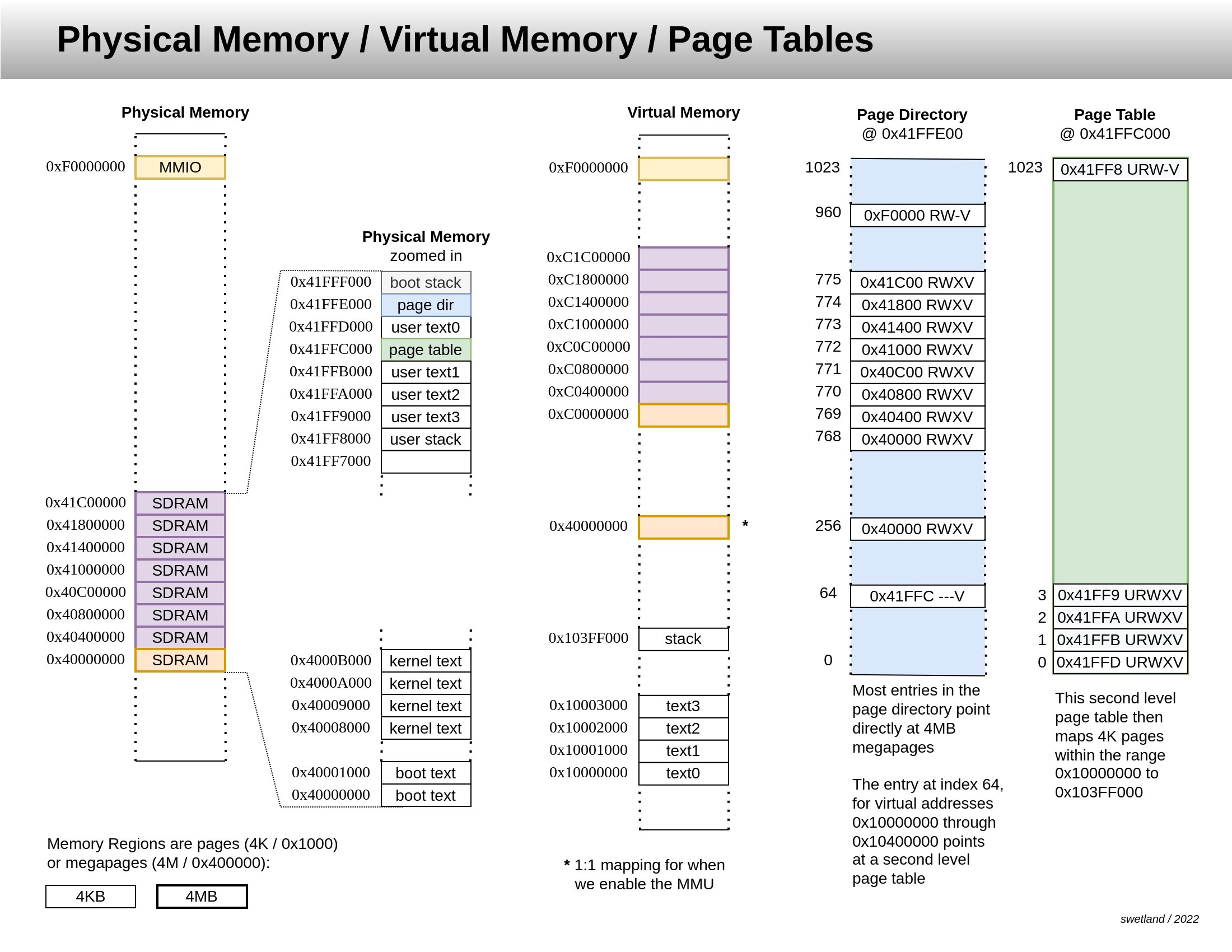Click the user text0 block
The image size is (1232, 952).
(x=426, y=327)
